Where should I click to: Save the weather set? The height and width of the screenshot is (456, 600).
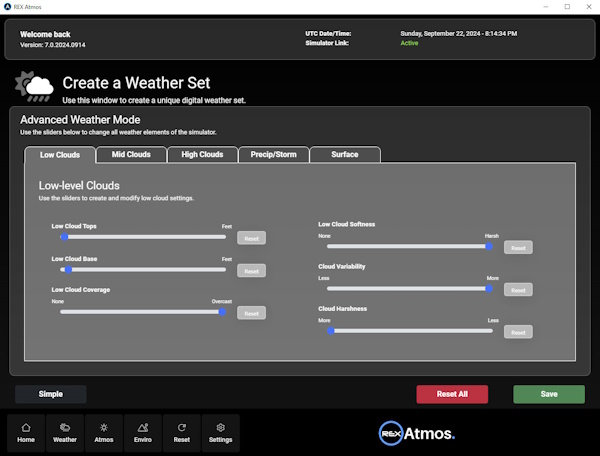click(549, 394)
